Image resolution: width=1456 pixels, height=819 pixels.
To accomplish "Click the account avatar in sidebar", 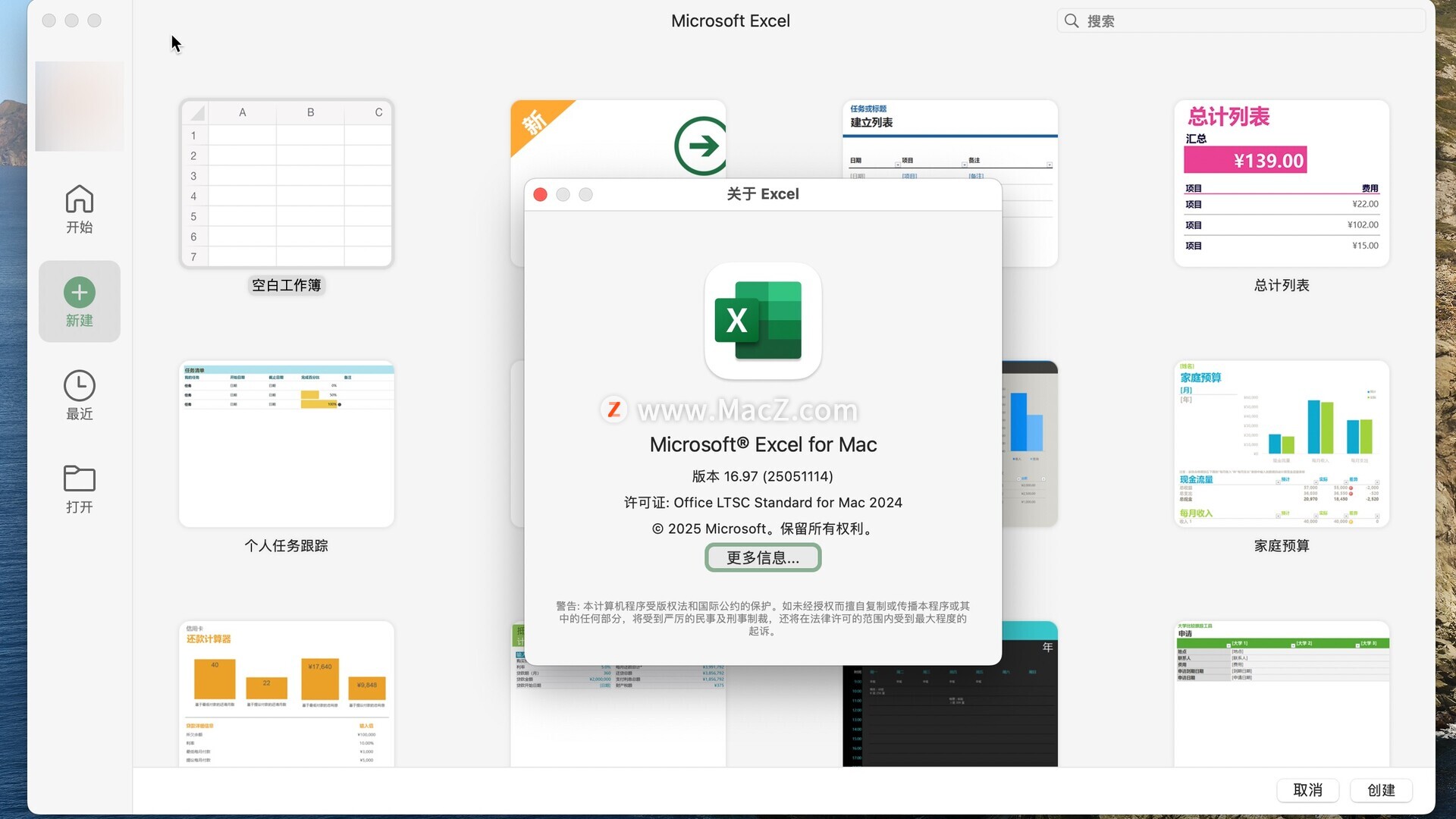I will (80, 106).
